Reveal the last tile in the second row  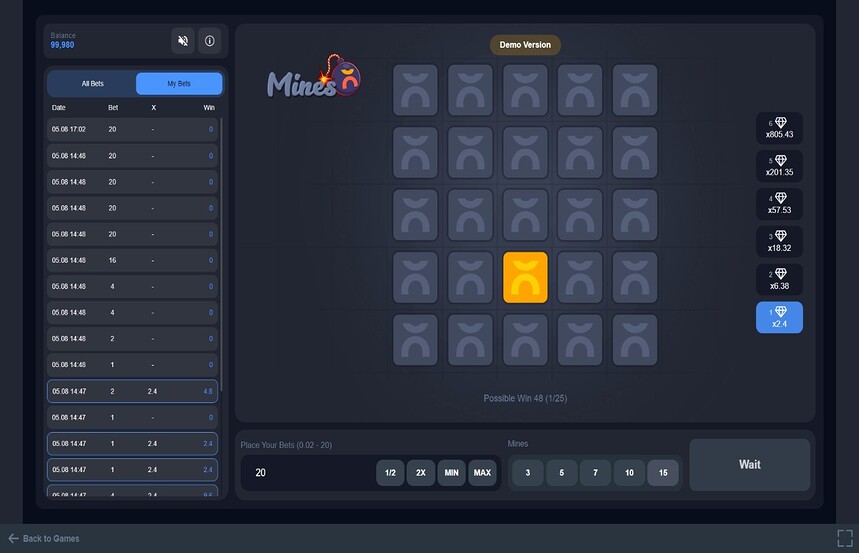pos(634,152)
